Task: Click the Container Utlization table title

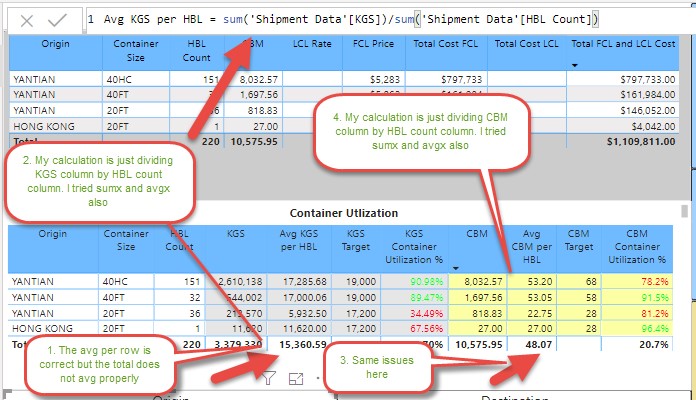Action: click(344, 213)
